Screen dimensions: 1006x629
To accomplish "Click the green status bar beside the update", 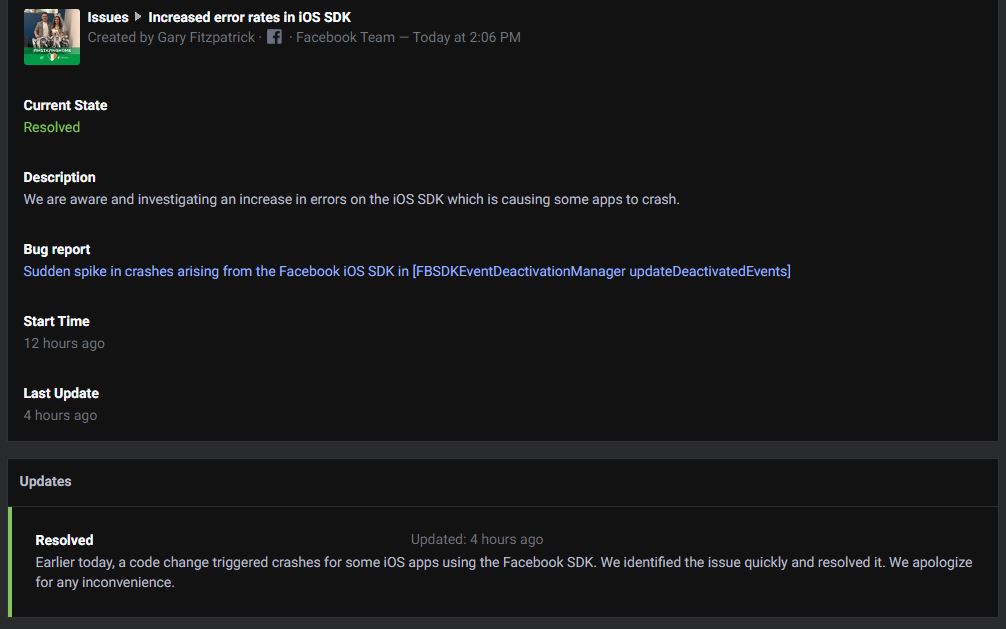I will tap(10, 562).
